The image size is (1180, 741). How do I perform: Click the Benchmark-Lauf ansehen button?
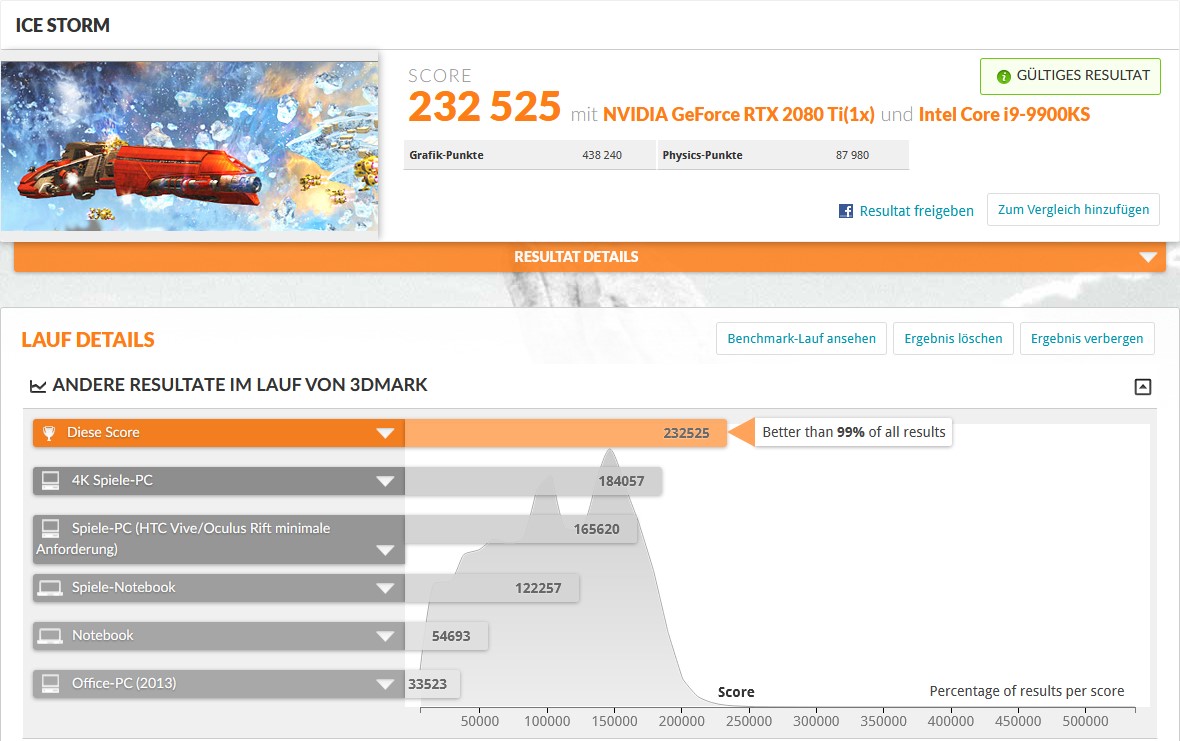pos(801,339)
